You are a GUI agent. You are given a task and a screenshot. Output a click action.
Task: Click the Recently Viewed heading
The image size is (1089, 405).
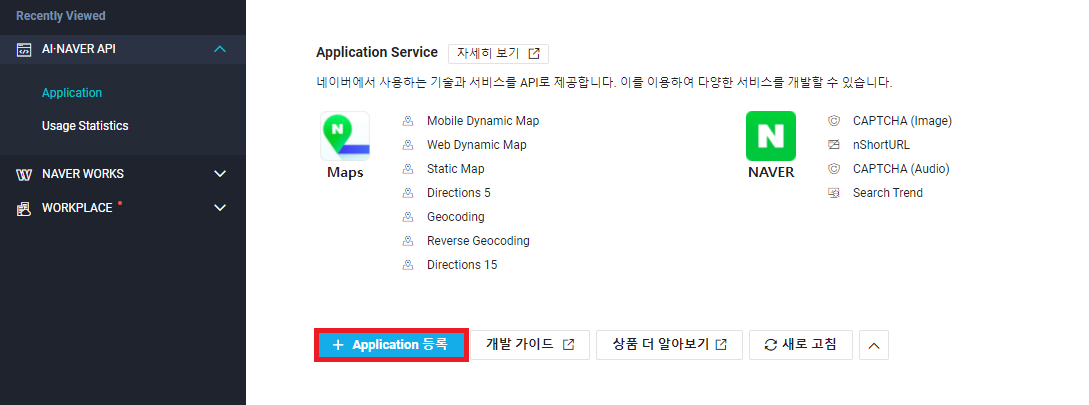pyautogui.click(x=60, y=16)
